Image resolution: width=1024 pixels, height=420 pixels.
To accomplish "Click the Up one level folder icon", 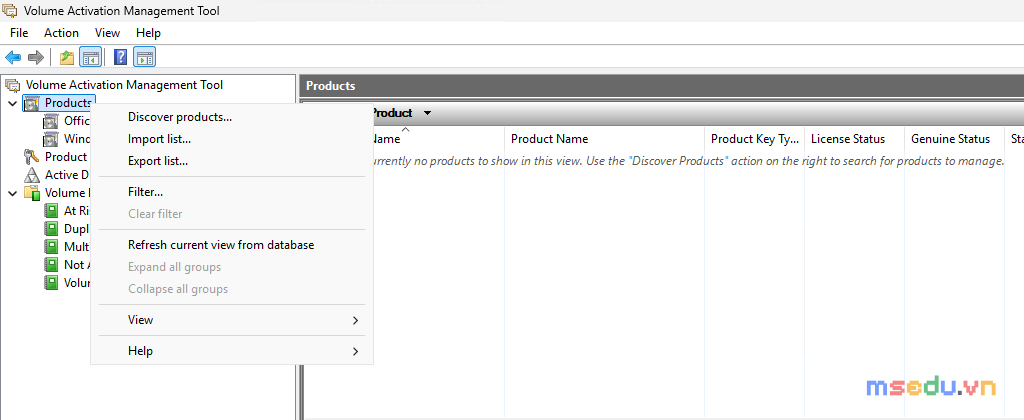I will click(67, 57).
